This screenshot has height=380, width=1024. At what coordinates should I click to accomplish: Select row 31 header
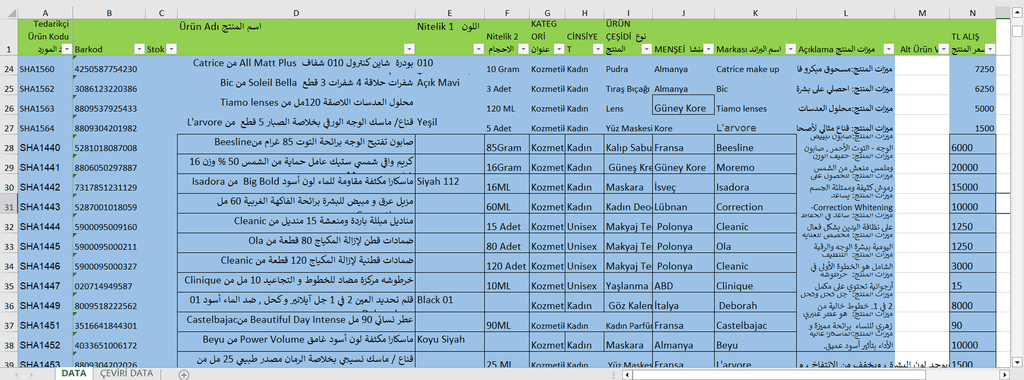(x=9, y=207)
